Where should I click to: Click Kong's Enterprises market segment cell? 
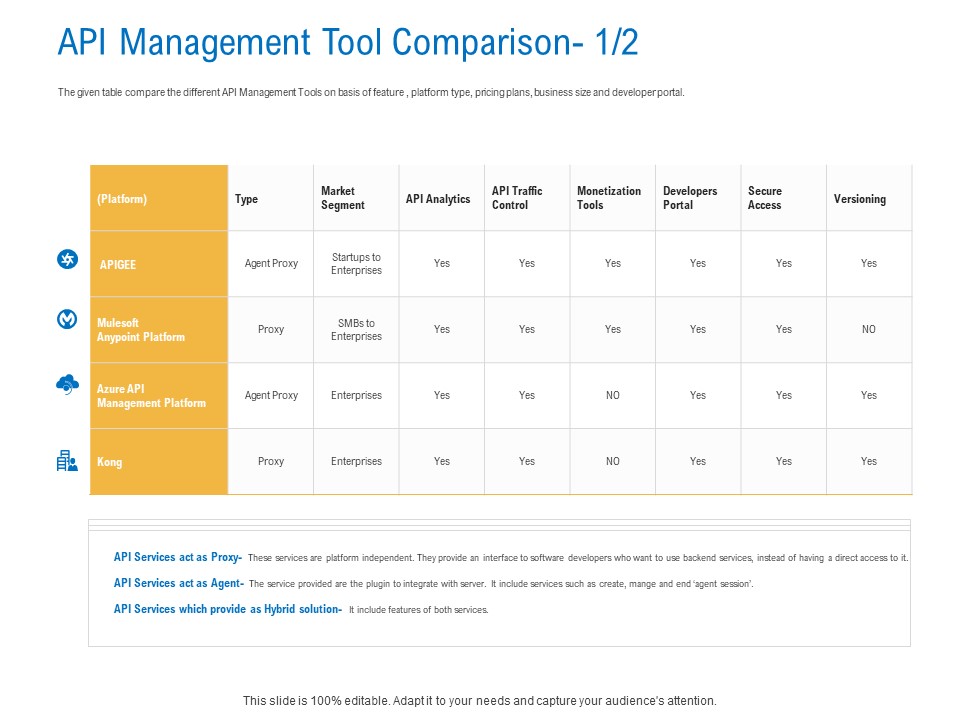point(356,462)
